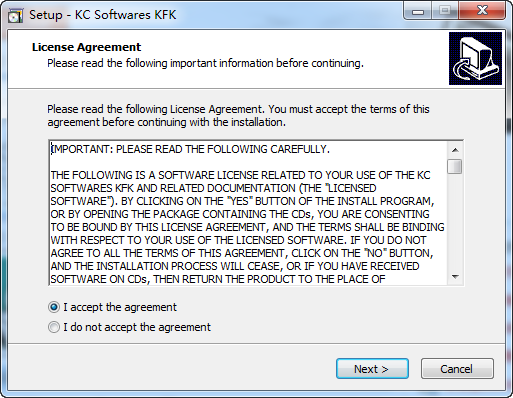The height and width of the screenshot is (398, 513).
Task: Click the license scrollbar up arrow
Action: (455, 150)
